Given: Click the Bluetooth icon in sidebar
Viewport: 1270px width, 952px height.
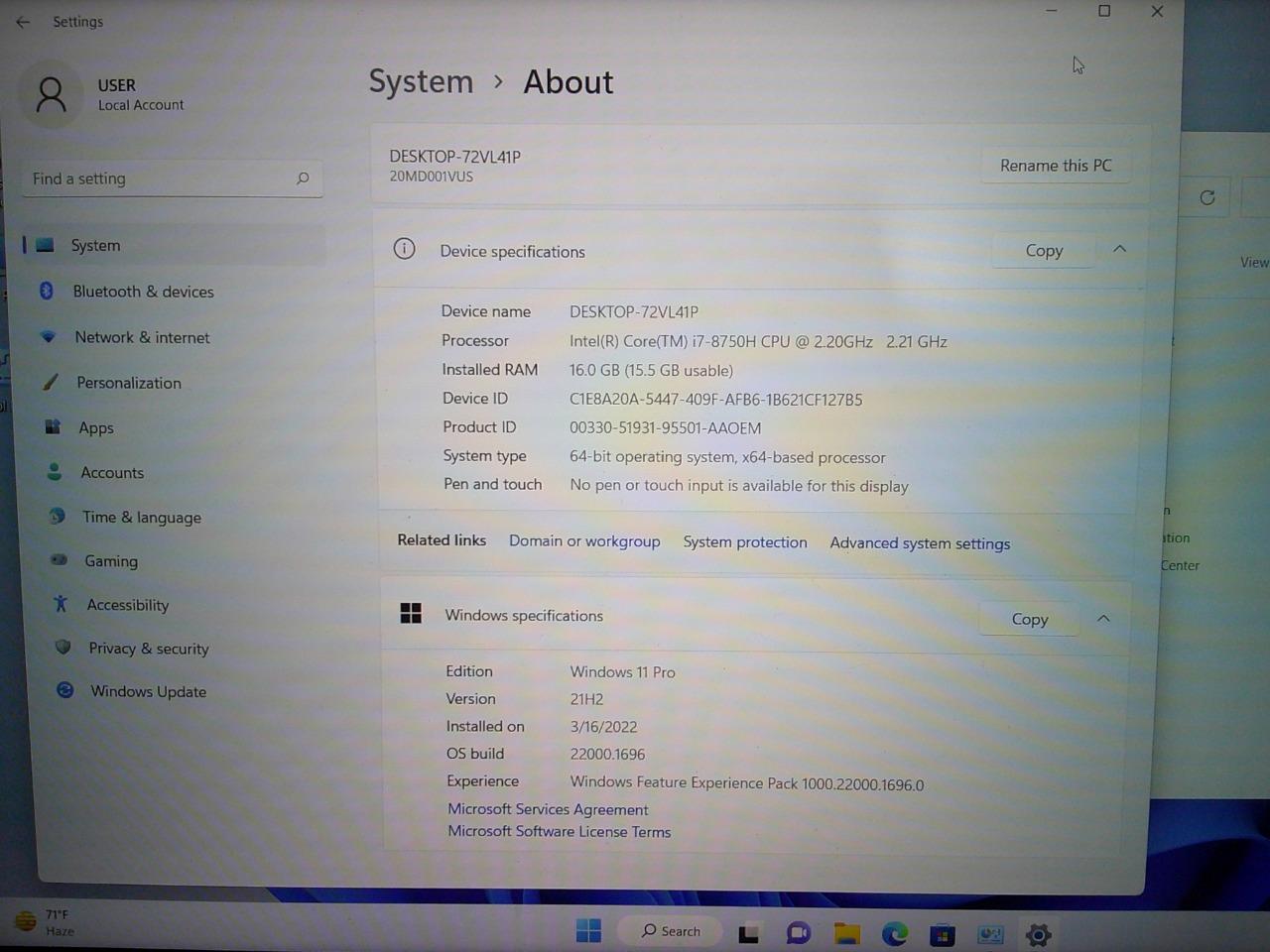Looking at the screenshot, I should click(46, 291).
